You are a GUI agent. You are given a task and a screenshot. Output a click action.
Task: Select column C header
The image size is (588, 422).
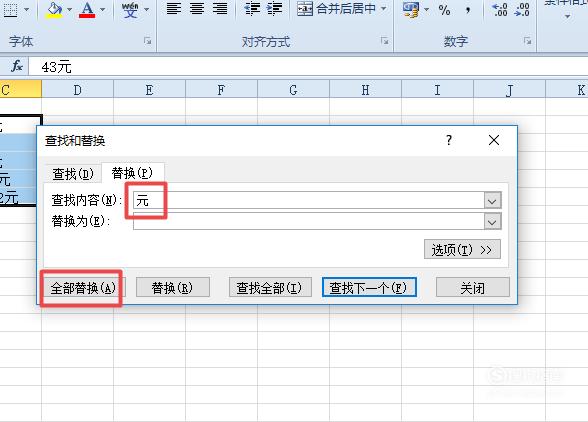pyautogui.click(x=21, y=90)
